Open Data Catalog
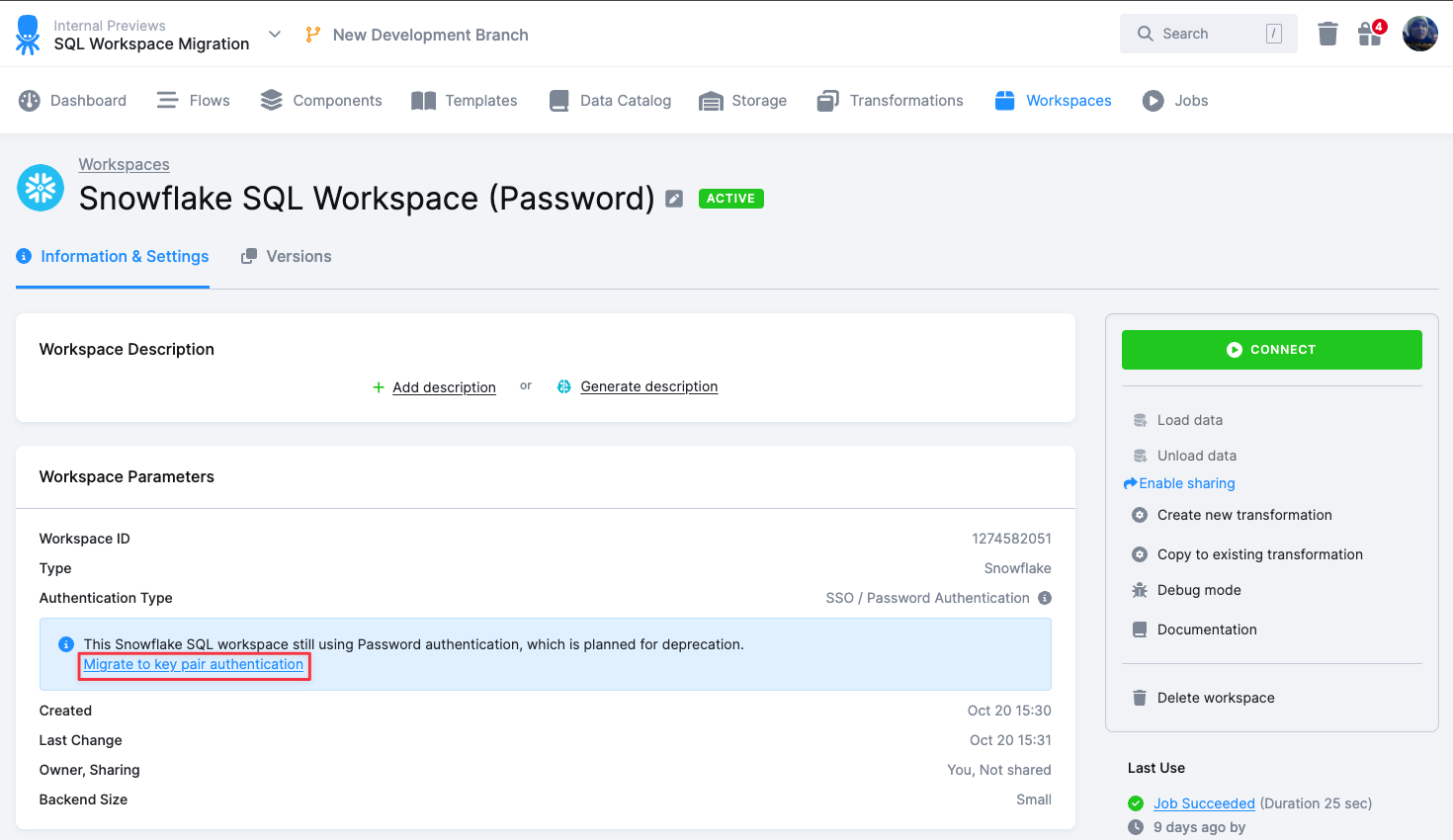Image resolution: width=1453 pixels, height=840 pixels. click(610, 101)
